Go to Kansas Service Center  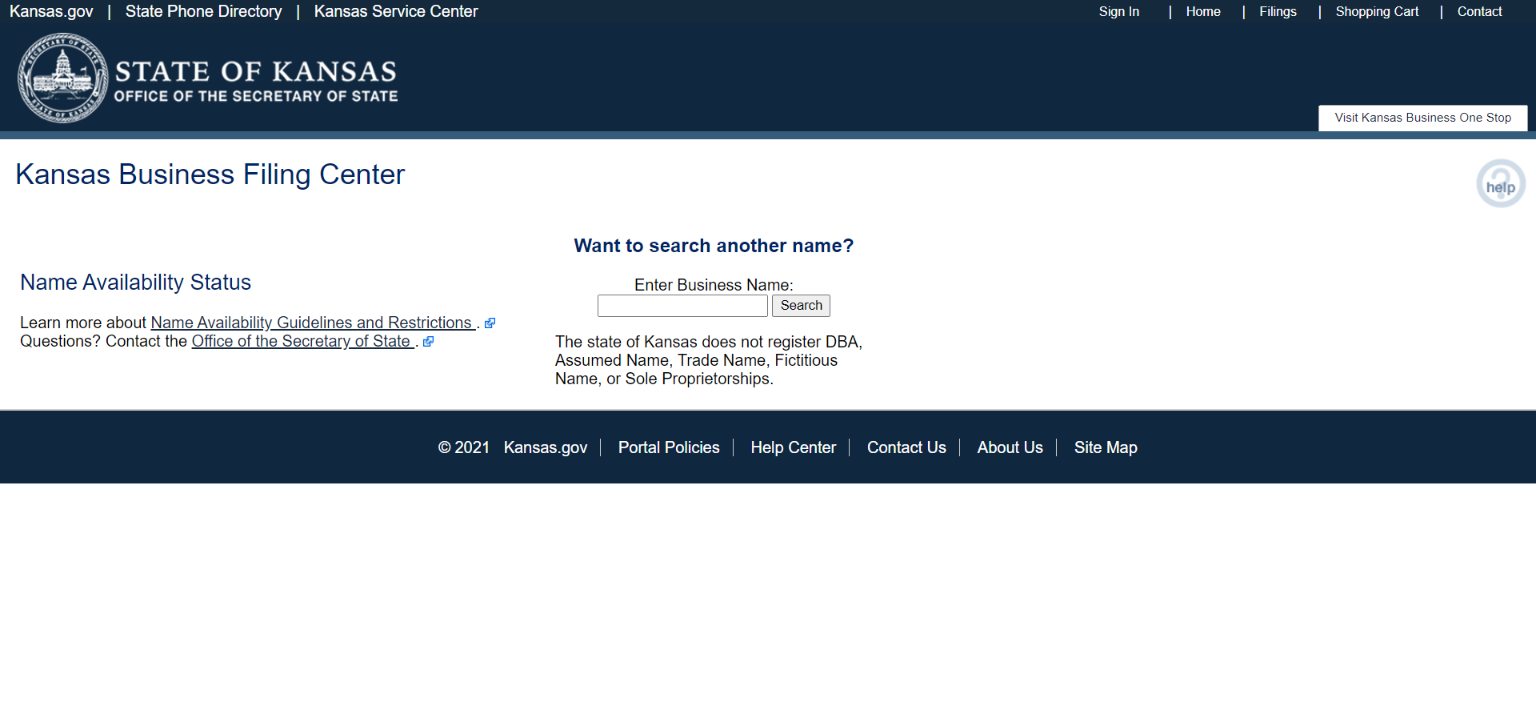(x=396, y=12)
